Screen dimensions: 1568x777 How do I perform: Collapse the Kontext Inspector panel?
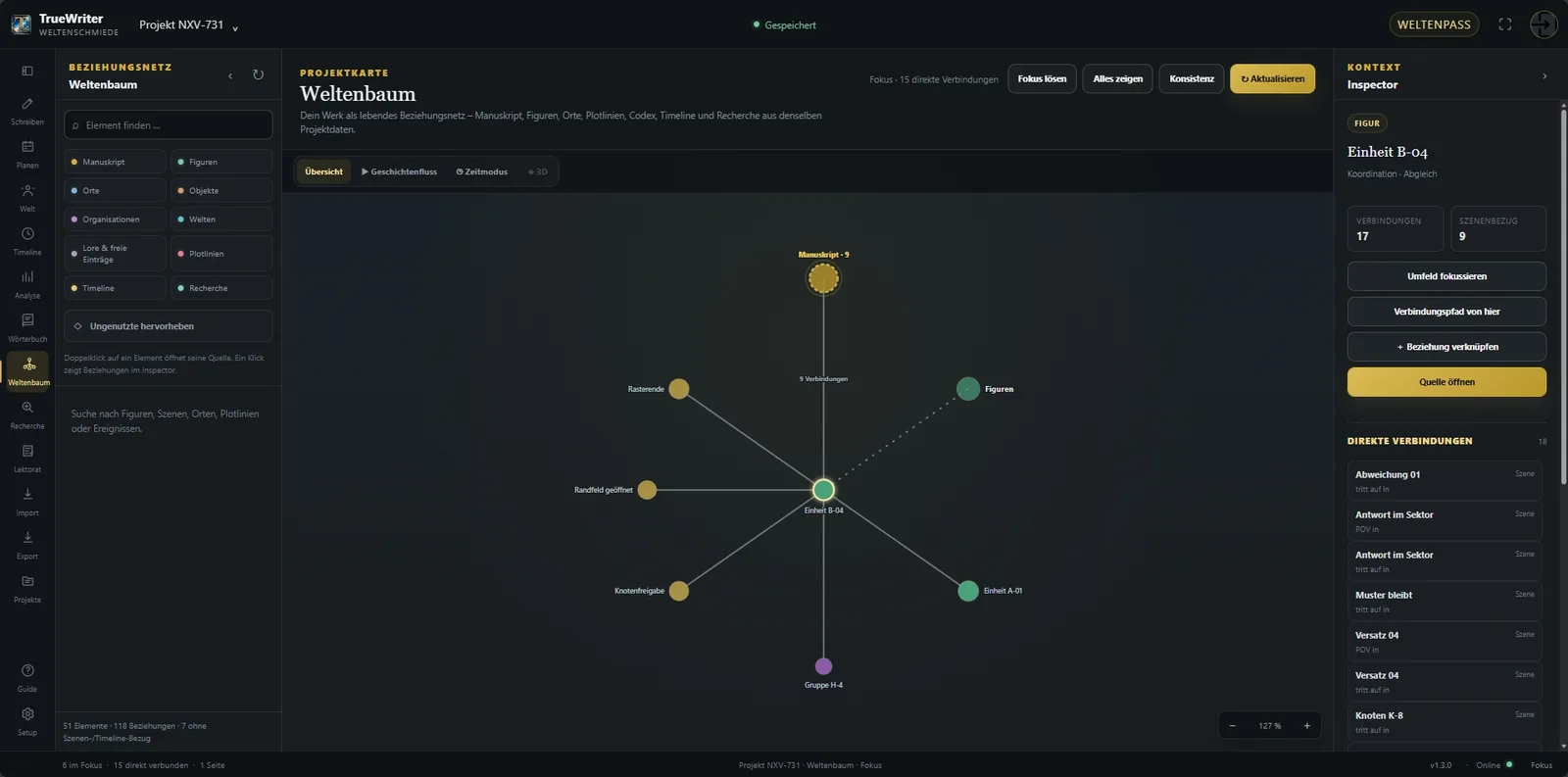[1544, 75]
